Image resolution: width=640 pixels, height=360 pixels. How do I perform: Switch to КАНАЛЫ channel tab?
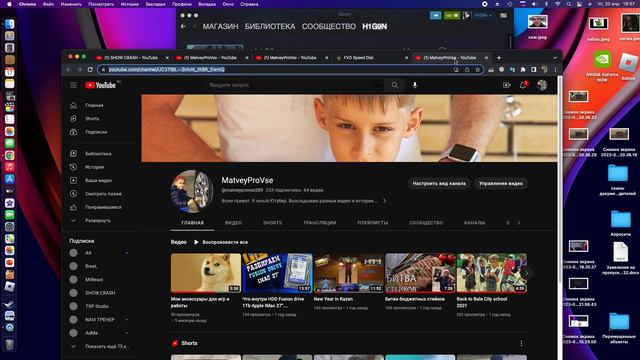point(474,223)
